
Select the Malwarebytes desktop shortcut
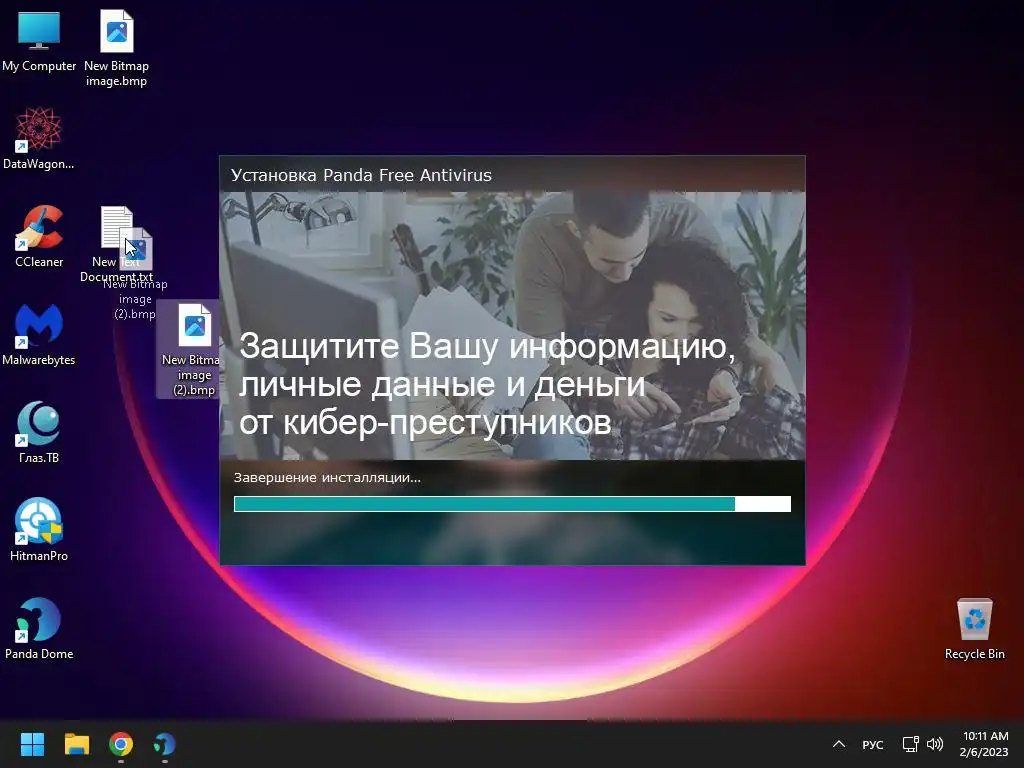[x=39, y=334]
